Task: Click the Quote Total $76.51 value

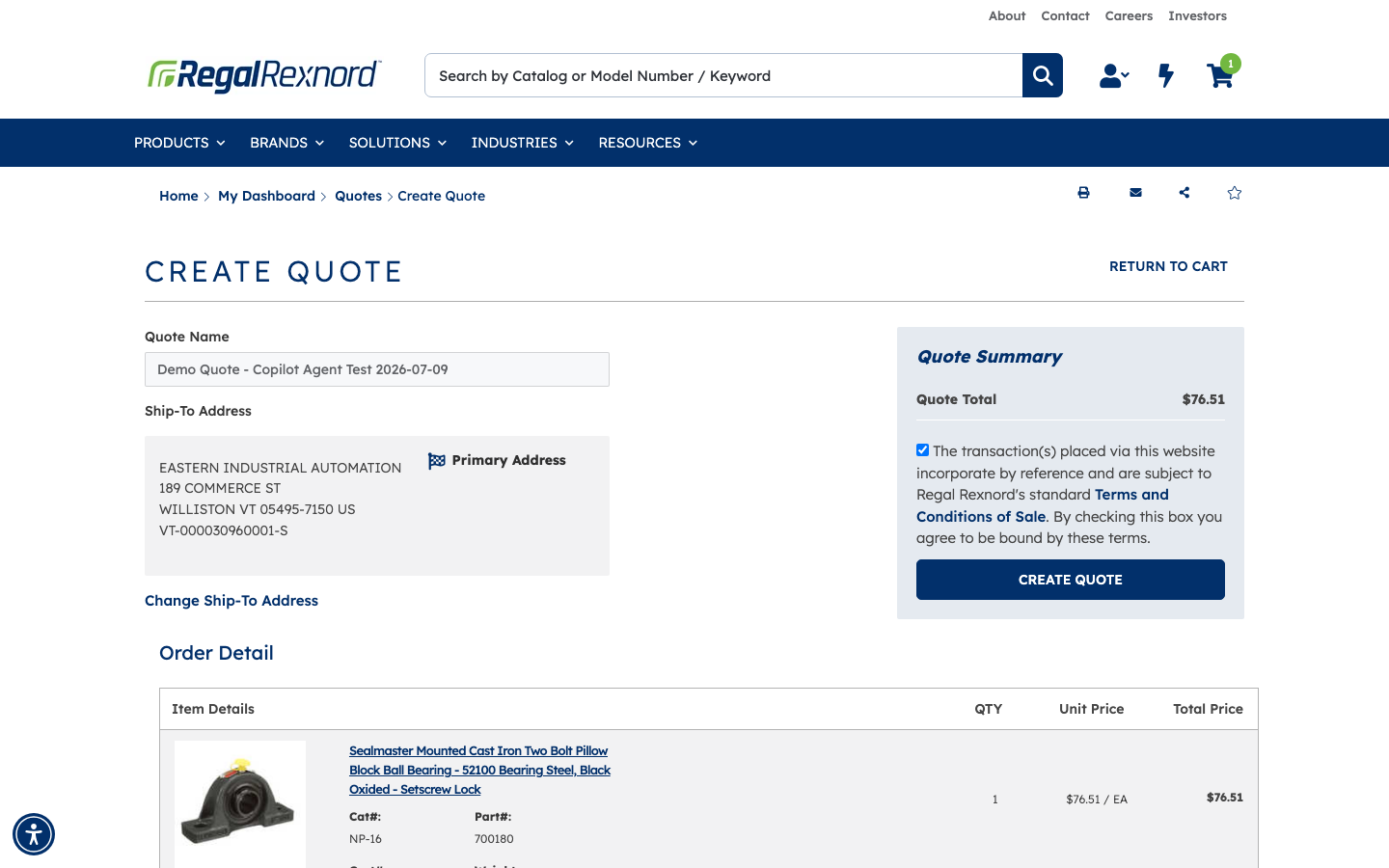Action: (x=1203, y=399)
